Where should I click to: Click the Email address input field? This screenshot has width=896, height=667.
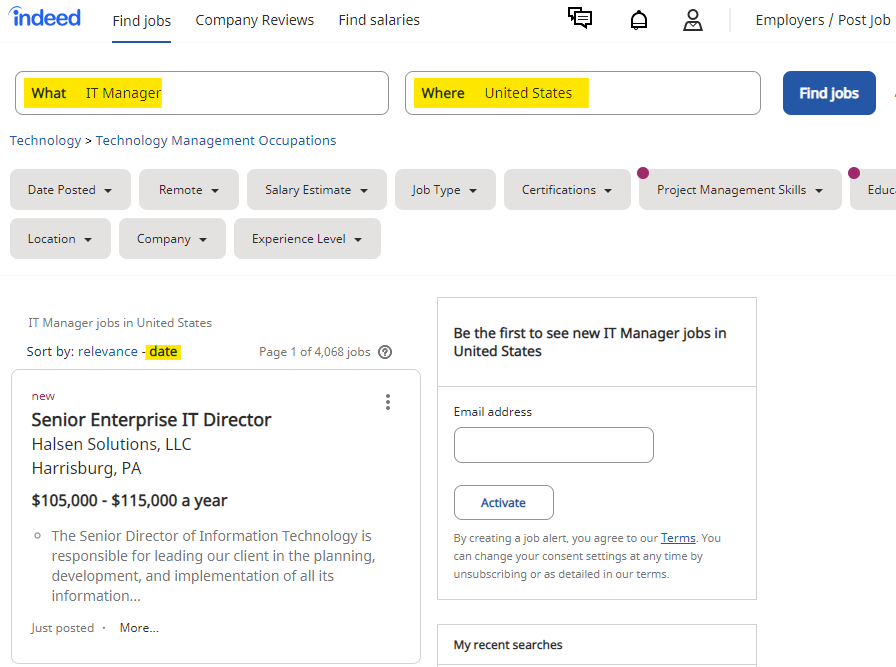(553, 445)
